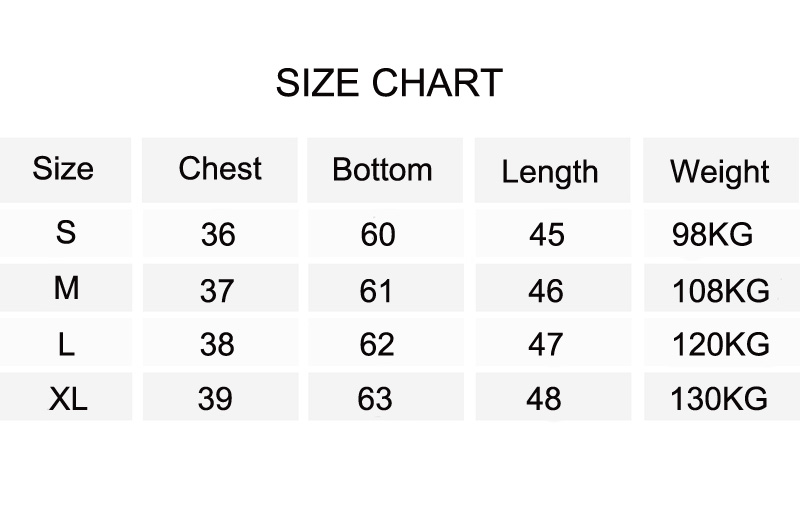
Task: Select the L size row label
Action: click(x=66, y=344)
